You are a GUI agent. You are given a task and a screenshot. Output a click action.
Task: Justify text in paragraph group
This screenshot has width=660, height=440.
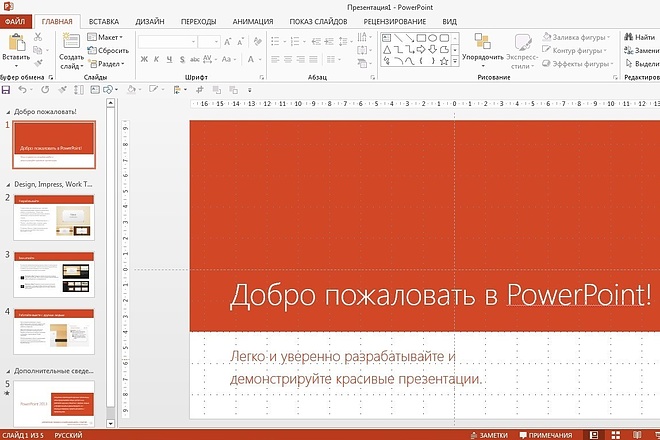pos(314,59)
